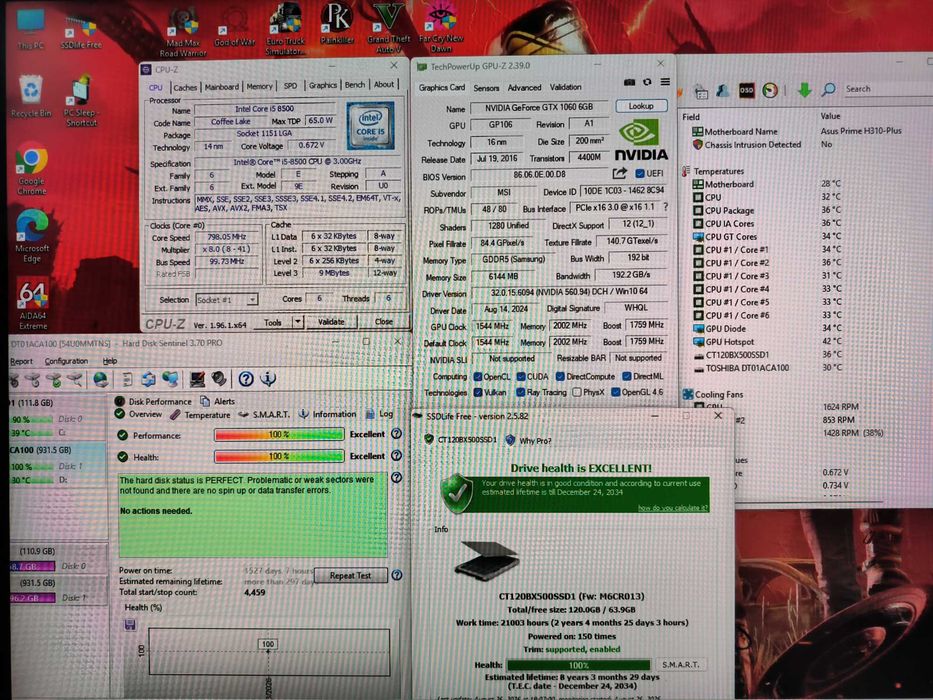Open the GPU-Z hamburger menu
This screenshot has width=933, height=700.
point(665,82)
